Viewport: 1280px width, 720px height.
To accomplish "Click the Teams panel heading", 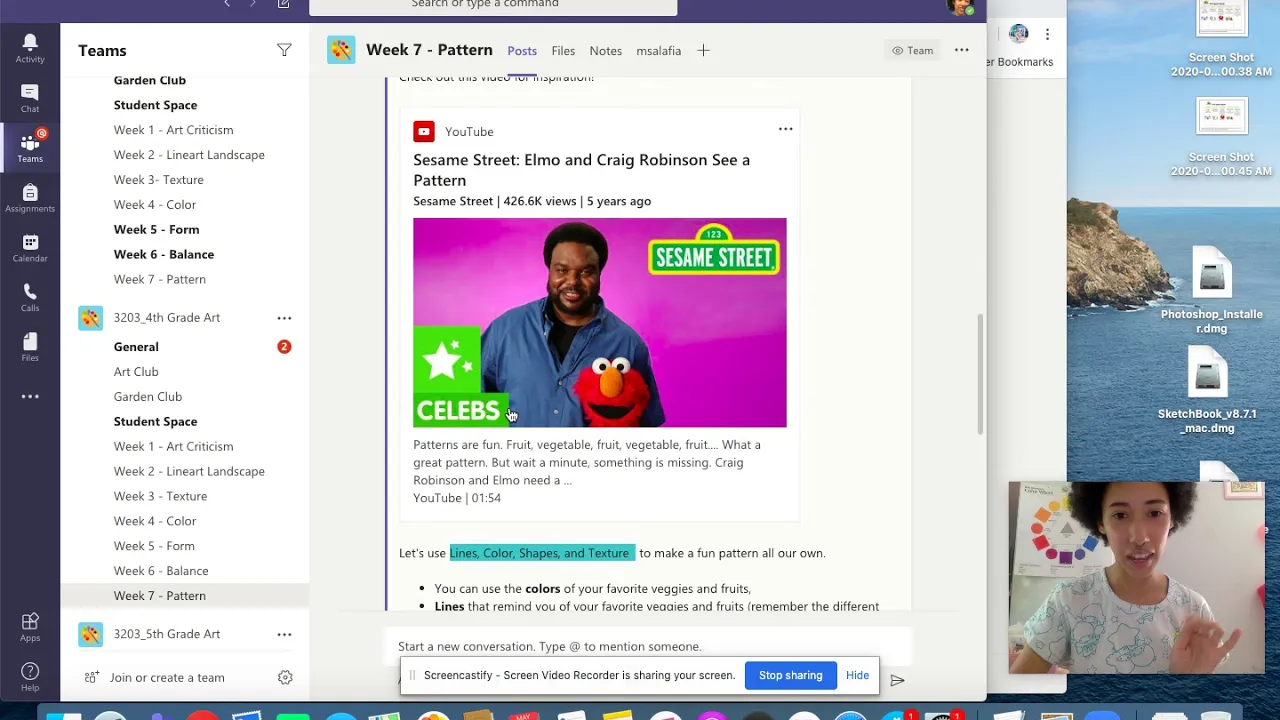I will pos(102,51).
